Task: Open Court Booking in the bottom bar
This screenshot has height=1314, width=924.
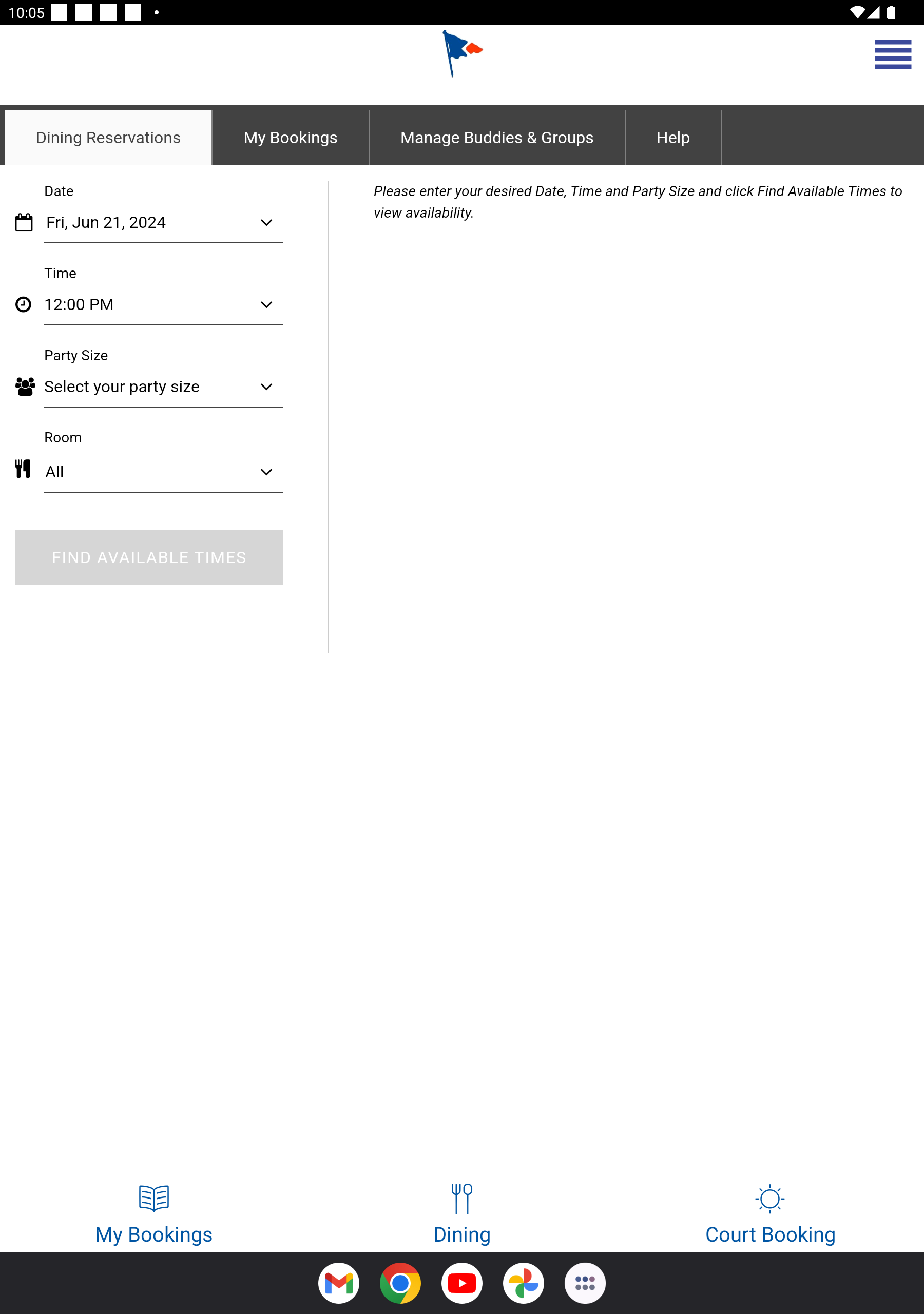Action: click(770, 1214)
